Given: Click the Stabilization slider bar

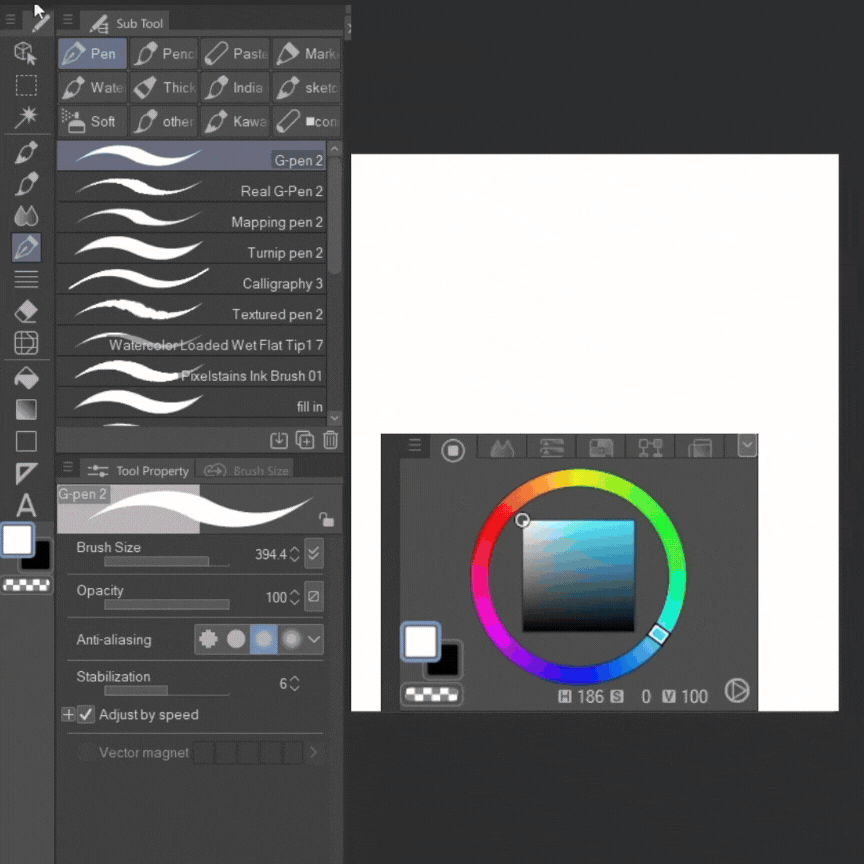Looking at the screenshot, I should click(x=166, y=691).
